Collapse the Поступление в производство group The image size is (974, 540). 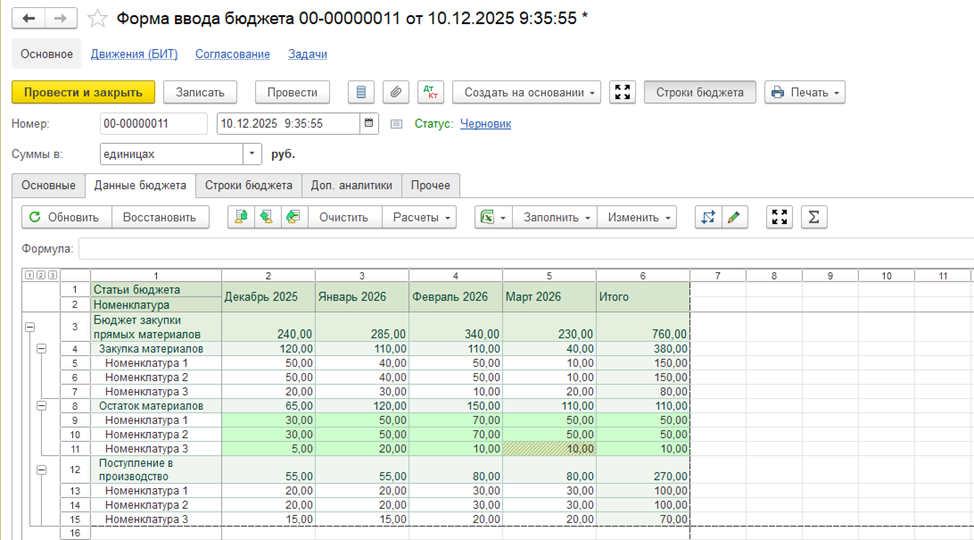(41, 470)
